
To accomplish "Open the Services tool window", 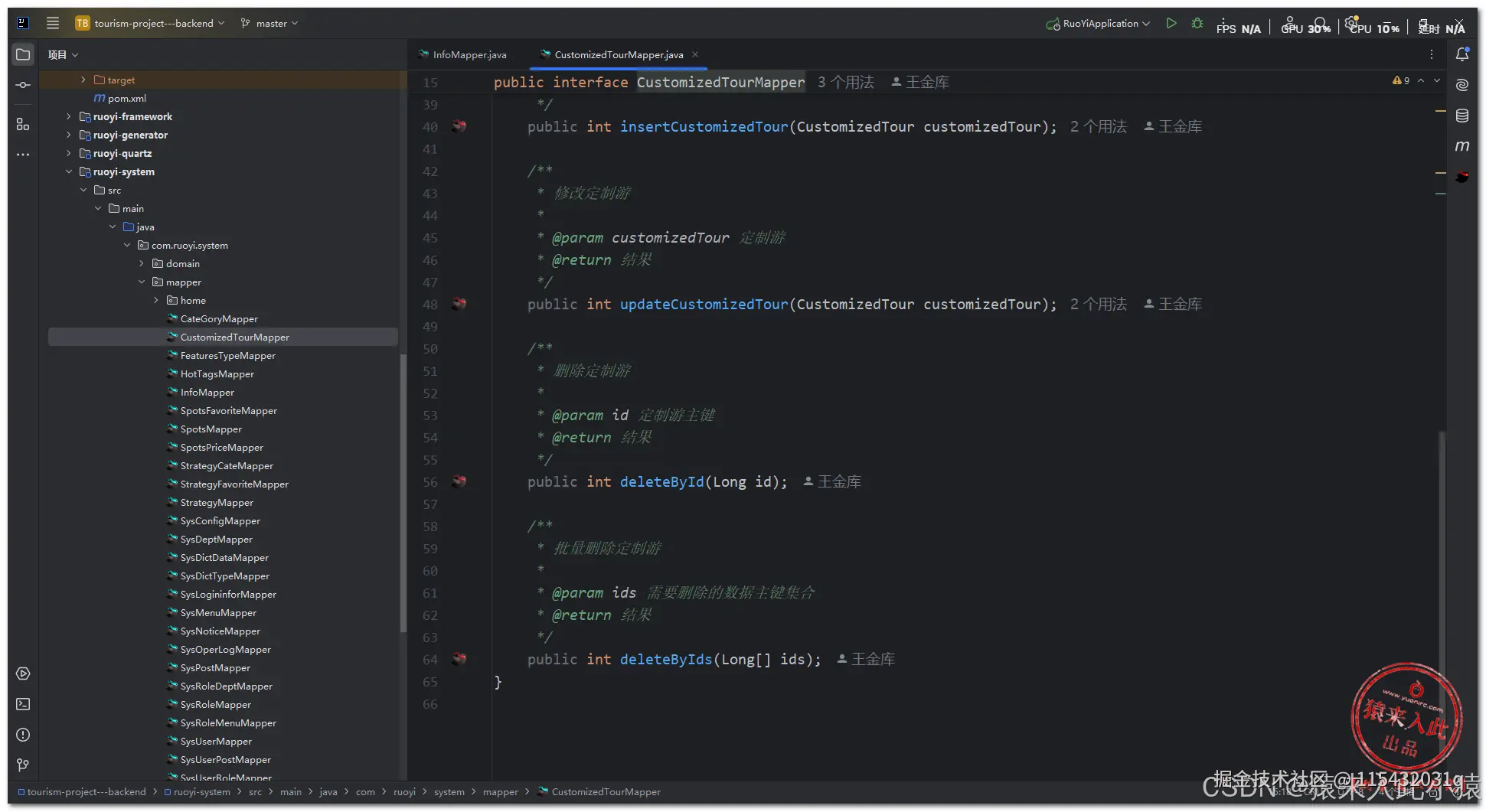I will coord(23,673).
